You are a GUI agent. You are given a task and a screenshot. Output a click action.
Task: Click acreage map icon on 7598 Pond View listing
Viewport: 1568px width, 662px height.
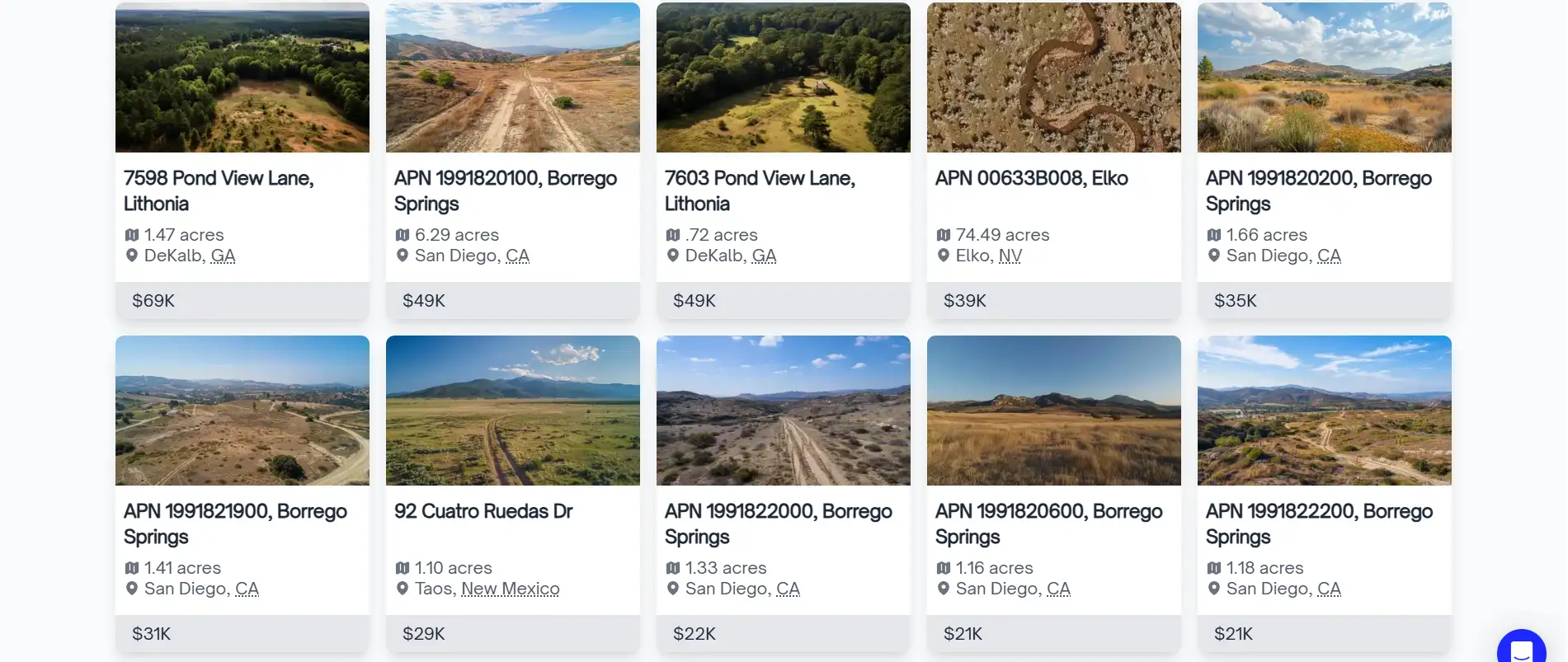pos(132,235)
